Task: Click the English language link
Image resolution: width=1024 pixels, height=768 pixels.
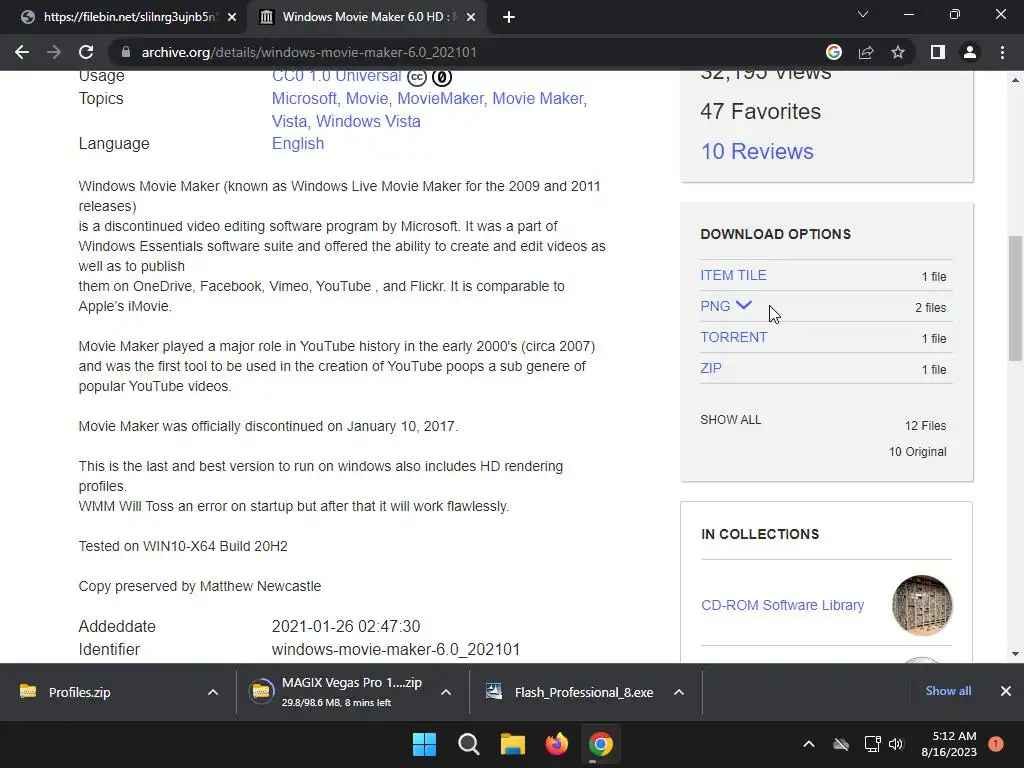Action: (x=298, y=144)
